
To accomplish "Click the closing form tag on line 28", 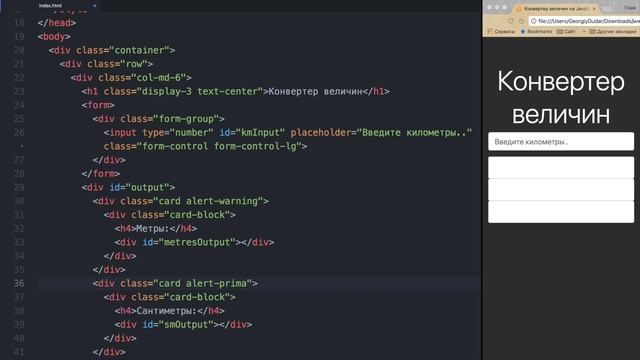I will tap(101, 173).
